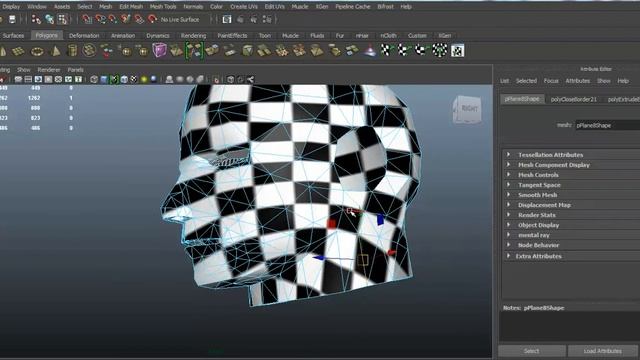Toggle textured display in viewport toolbar
The height and width of the screenshot is (360, 640).
coord(133,79)
